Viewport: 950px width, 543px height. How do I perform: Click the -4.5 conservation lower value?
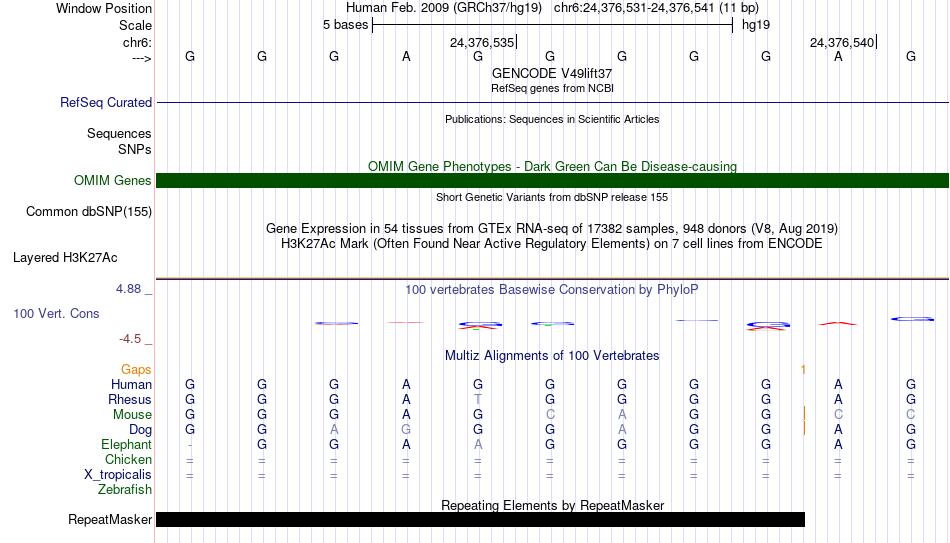click(130, 339)
